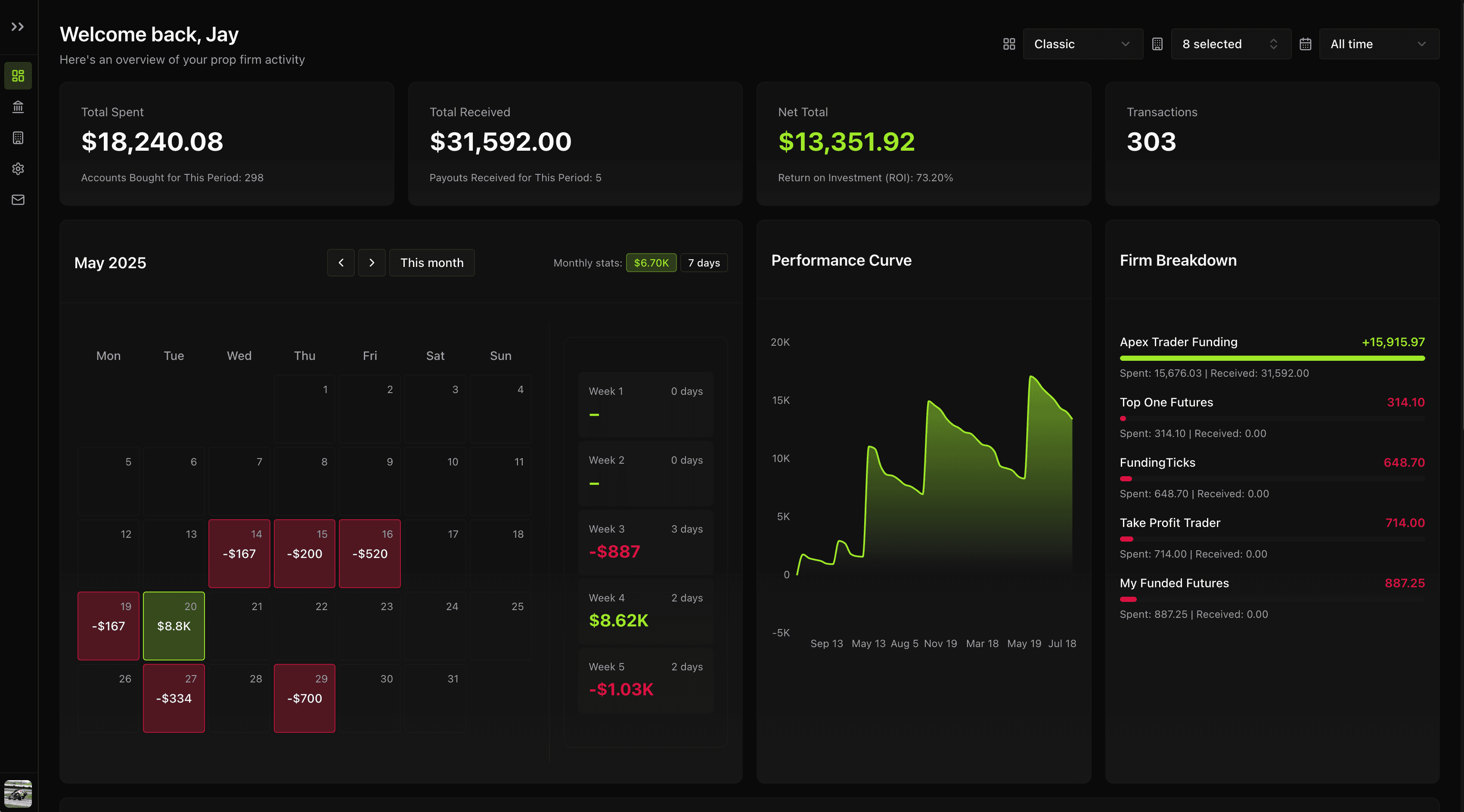Toggle the '7 days' monthly stats view
The width and height of the screenshot is (1464, 812).
[x=704, y=263]
